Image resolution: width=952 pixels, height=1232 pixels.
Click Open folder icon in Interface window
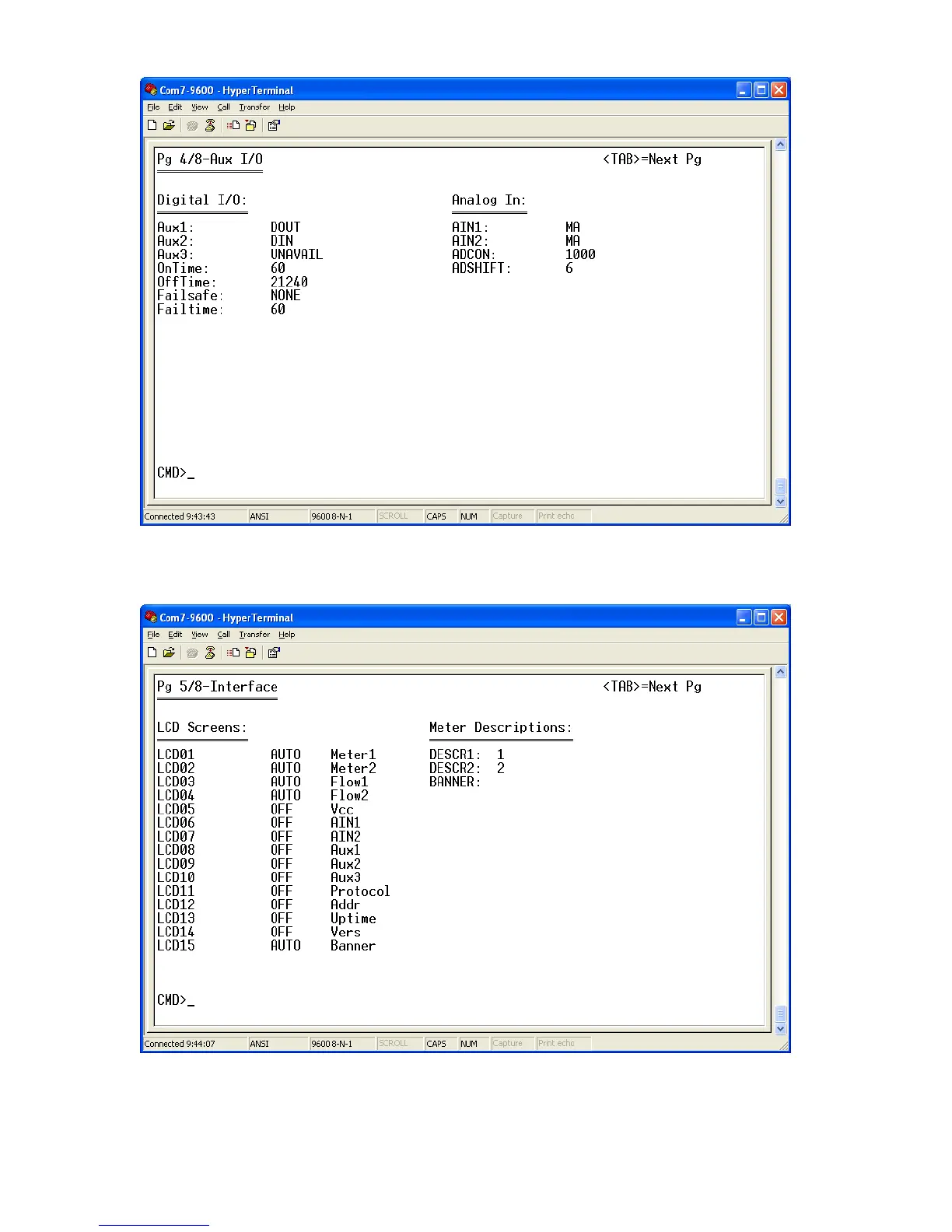[169, 653]
